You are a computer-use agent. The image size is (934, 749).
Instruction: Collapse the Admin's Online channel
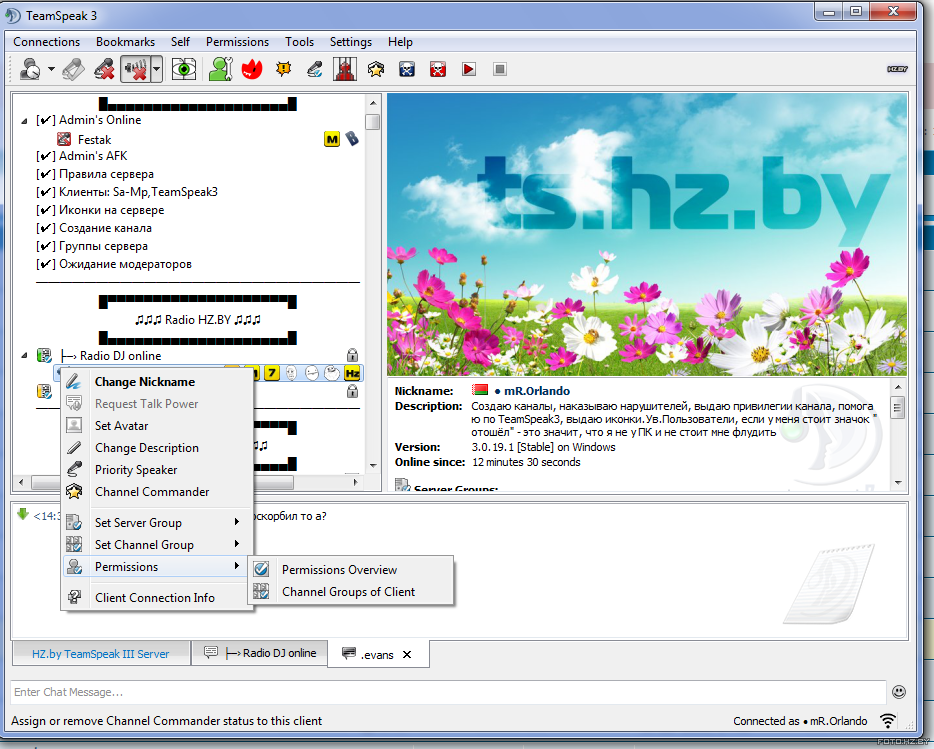click(24, 121)
